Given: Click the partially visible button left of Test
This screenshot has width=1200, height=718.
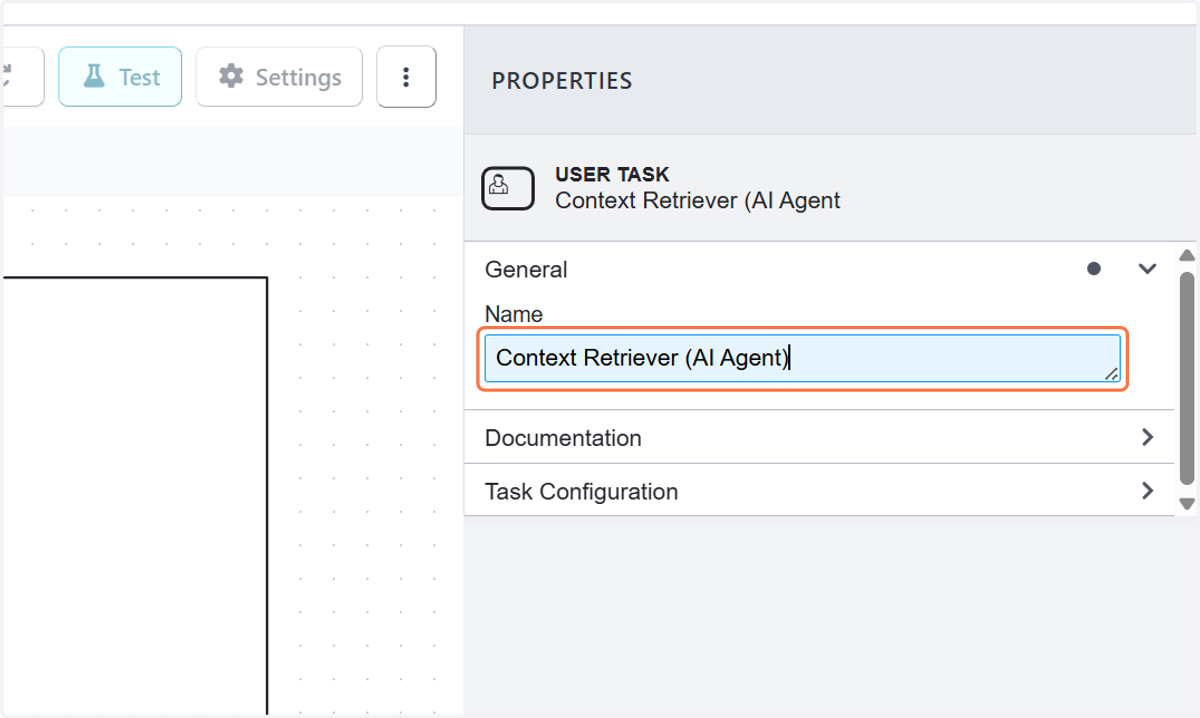Looking at the screenshot, I should click(22, 77).
